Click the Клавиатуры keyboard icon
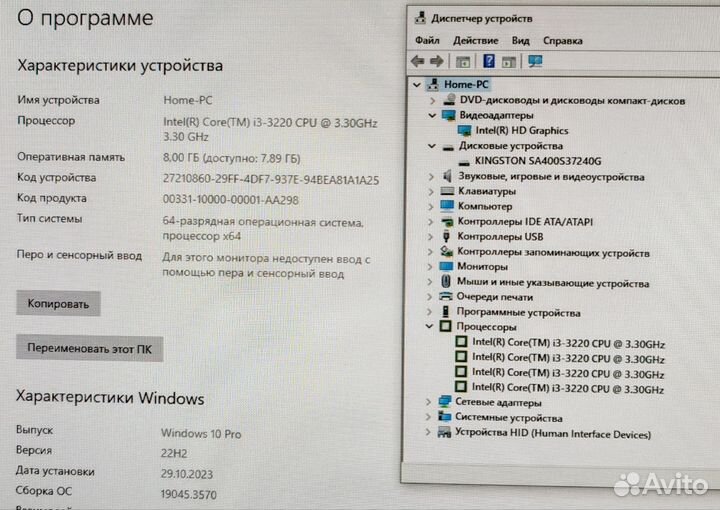The image size is (720, 510). [x=447, y=191]
